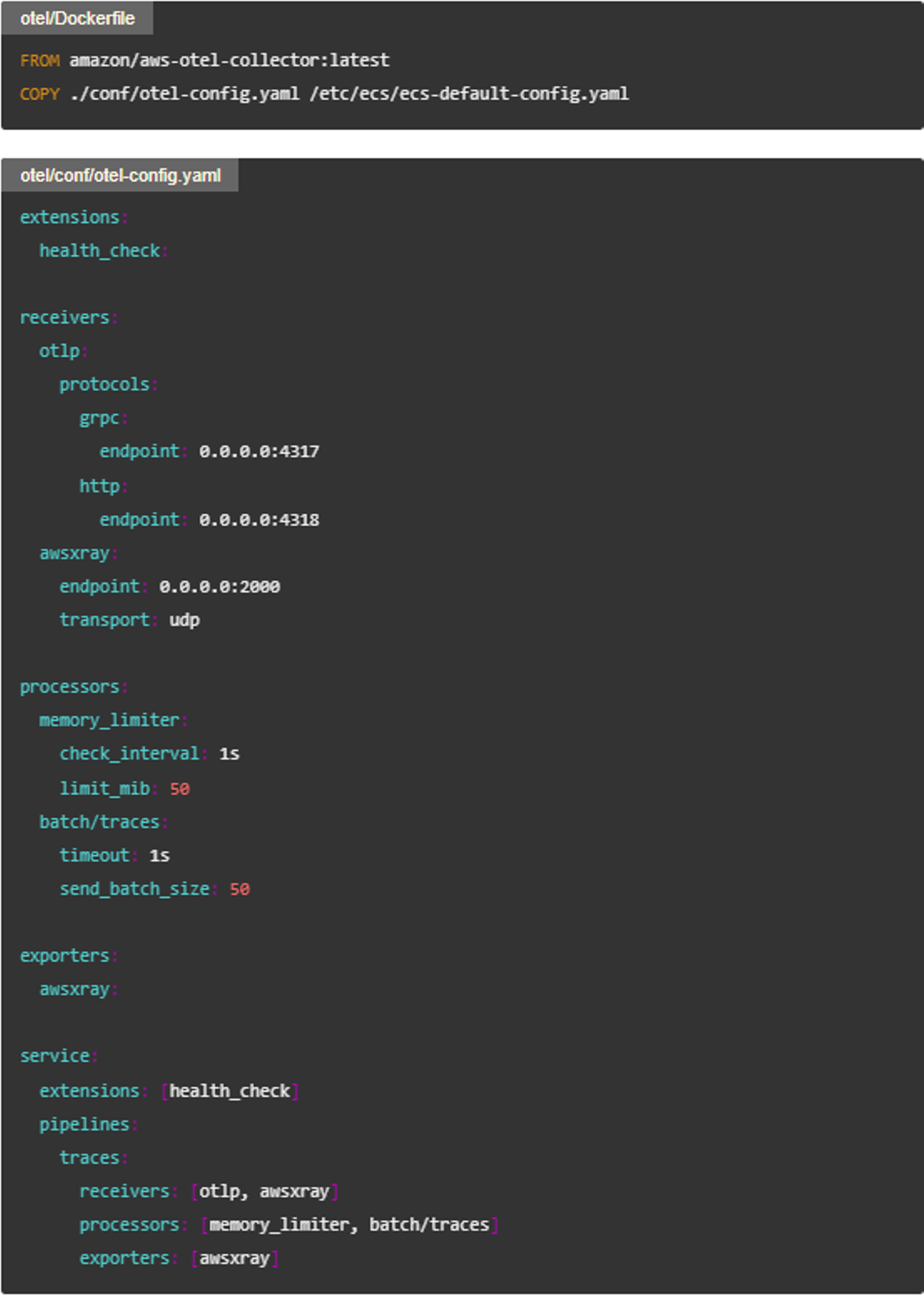
Task: Click the red limit_mib value 50
Action: point(180,789)
